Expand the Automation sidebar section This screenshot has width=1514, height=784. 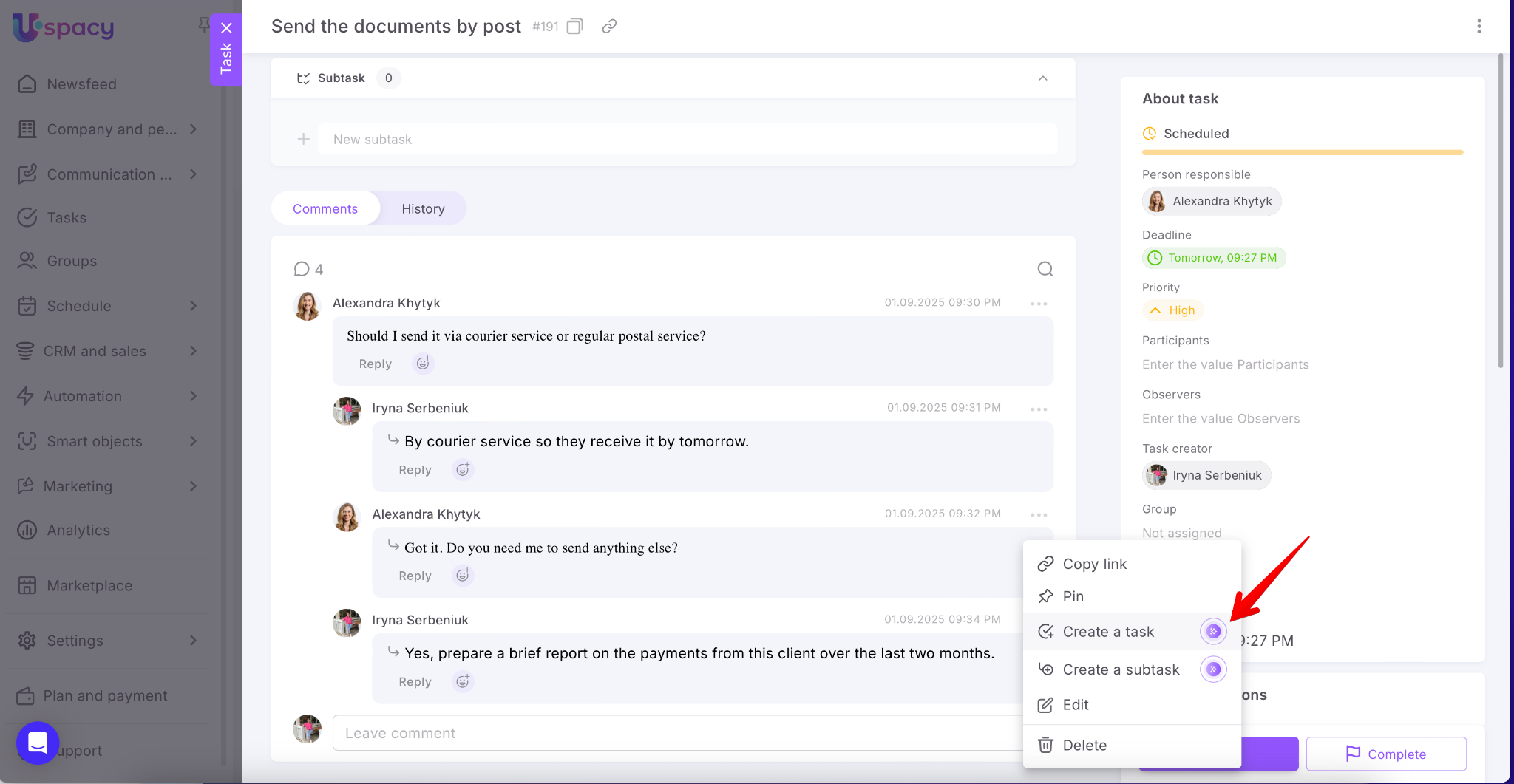pyautogui.click(x=193, y=396)
